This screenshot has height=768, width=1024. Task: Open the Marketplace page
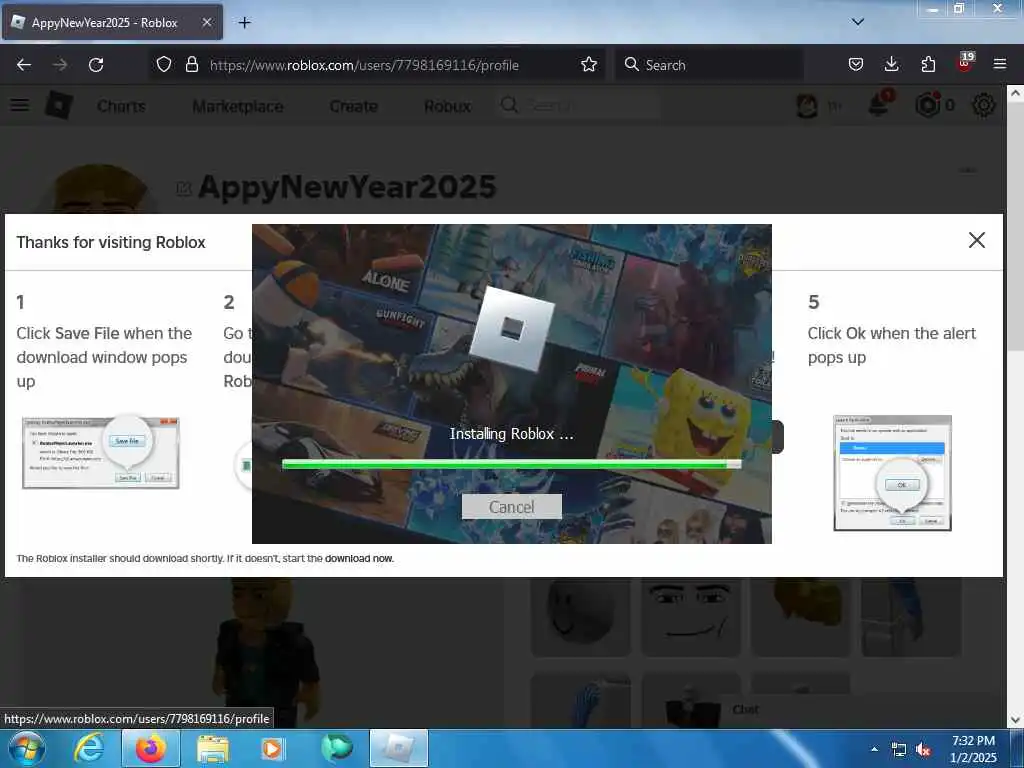(x=238, y=106)
